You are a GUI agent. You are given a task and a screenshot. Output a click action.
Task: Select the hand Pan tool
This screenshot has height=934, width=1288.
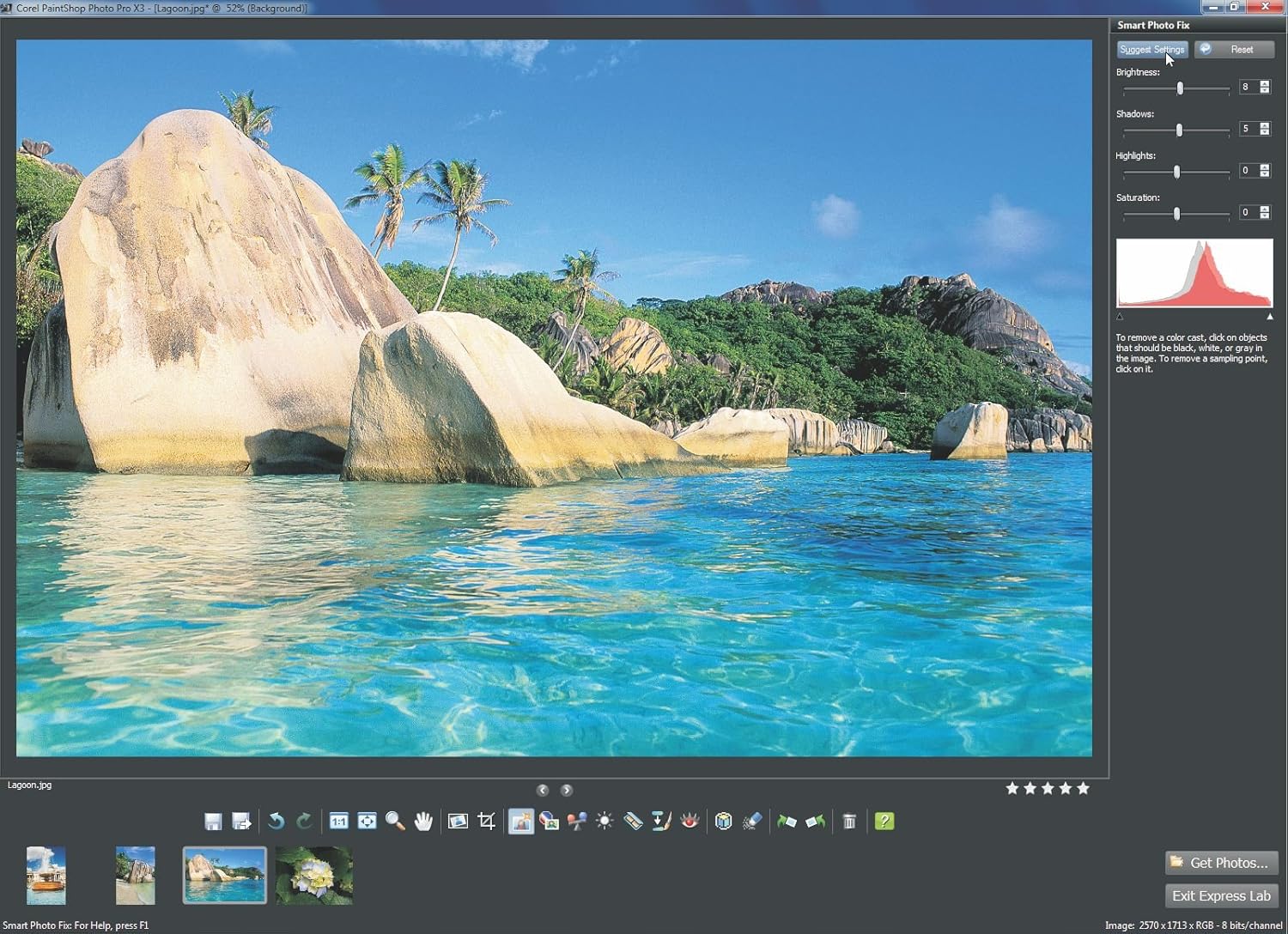pyautogui.click(x=423, y=822)
